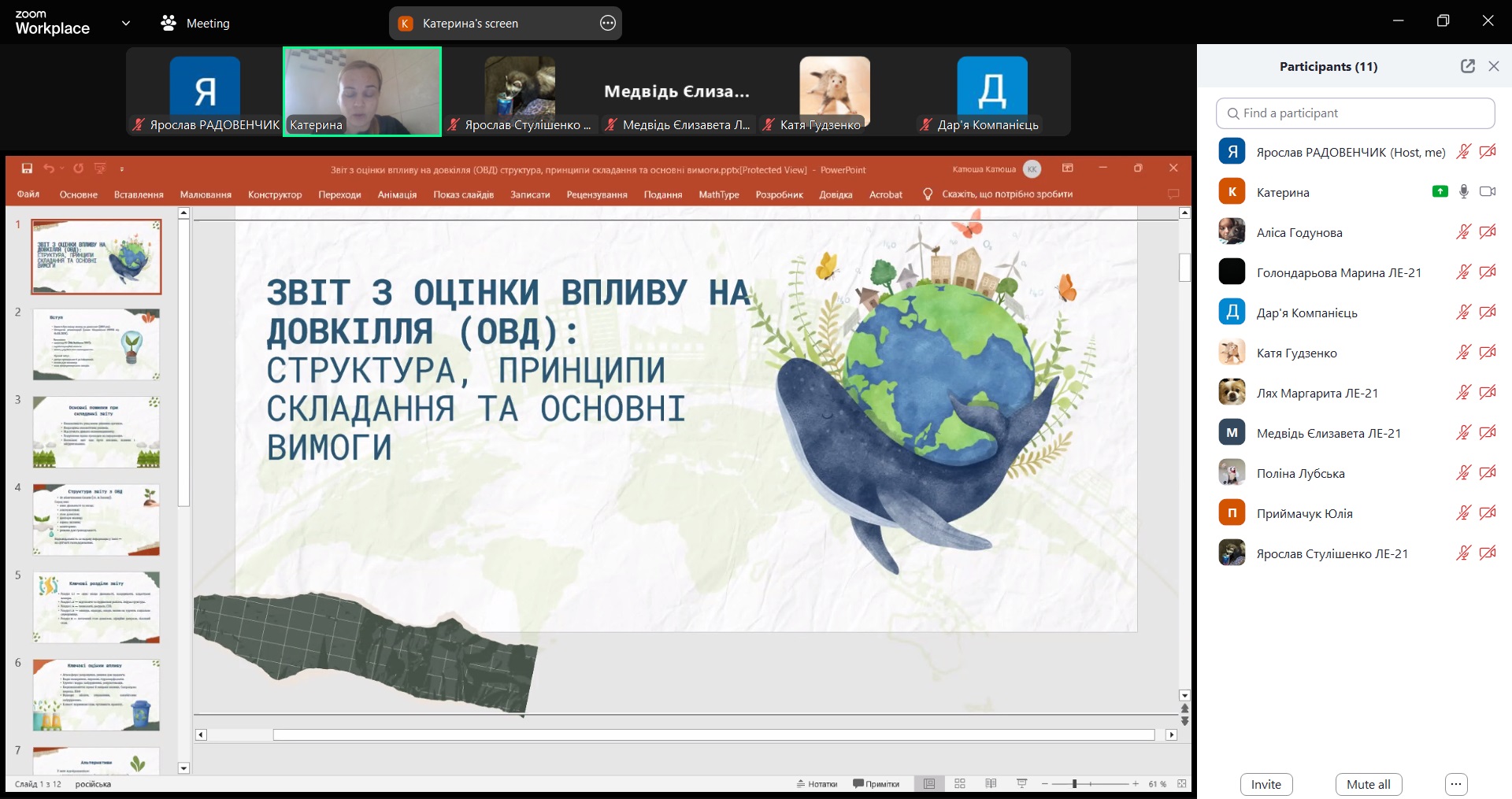The image size is (1512, 799).
Task: Click Катюша Катюша account name
Action: pyautogui.click(x=984, y=169)
